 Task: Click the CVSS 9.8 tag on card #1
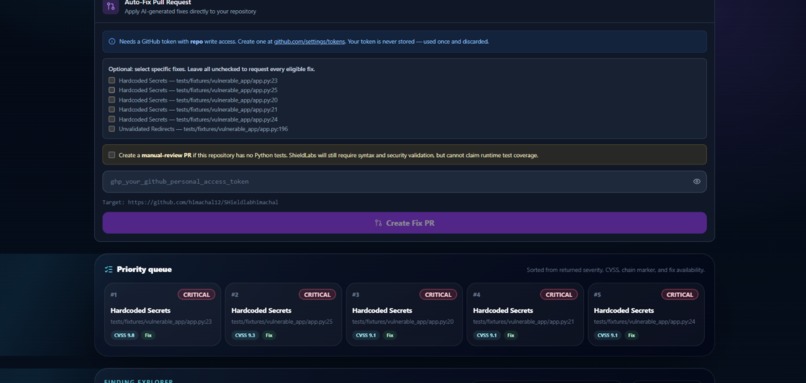[124, 335]
